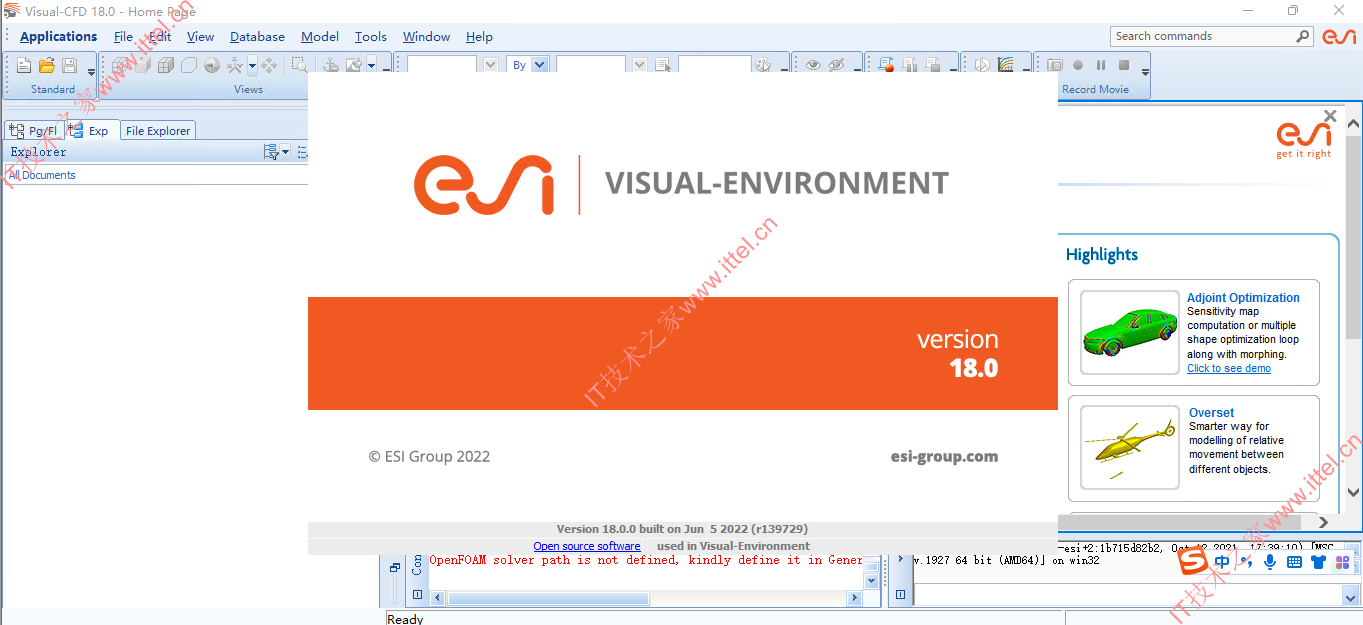1363x625 pixels.
Task: Select the wireframe cube view icon
Action: click(x=121, y=65)
